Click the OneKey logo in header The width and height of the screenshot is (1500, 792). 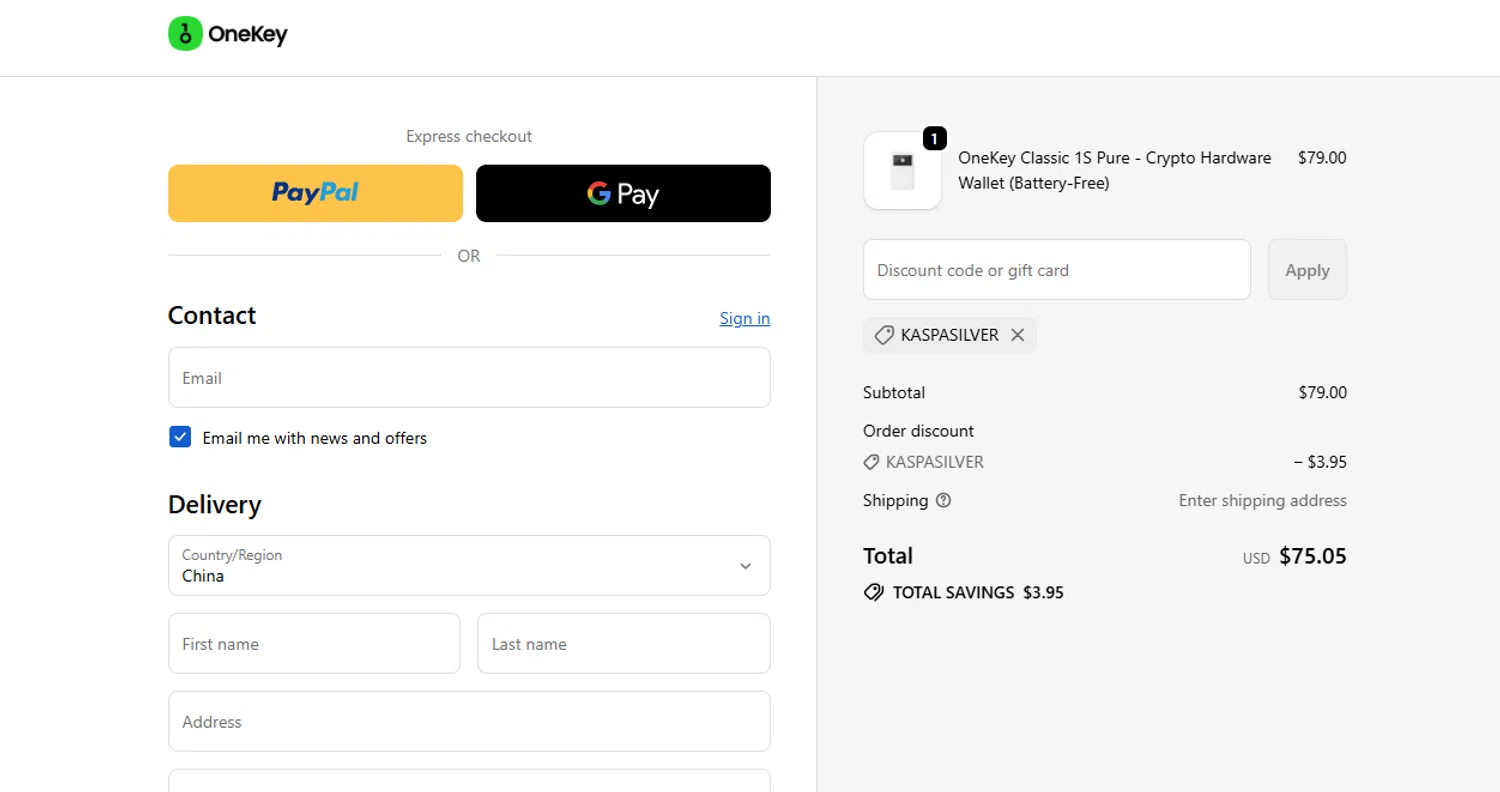click(228, 34)
